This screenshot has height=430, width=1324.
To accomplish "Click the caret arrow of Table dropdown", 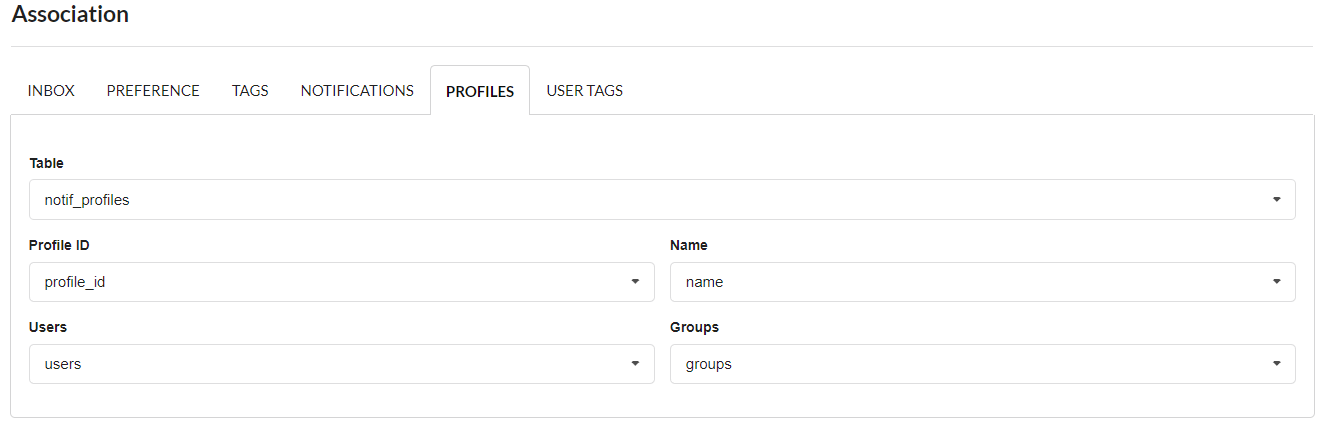I will click(1276, 200).
